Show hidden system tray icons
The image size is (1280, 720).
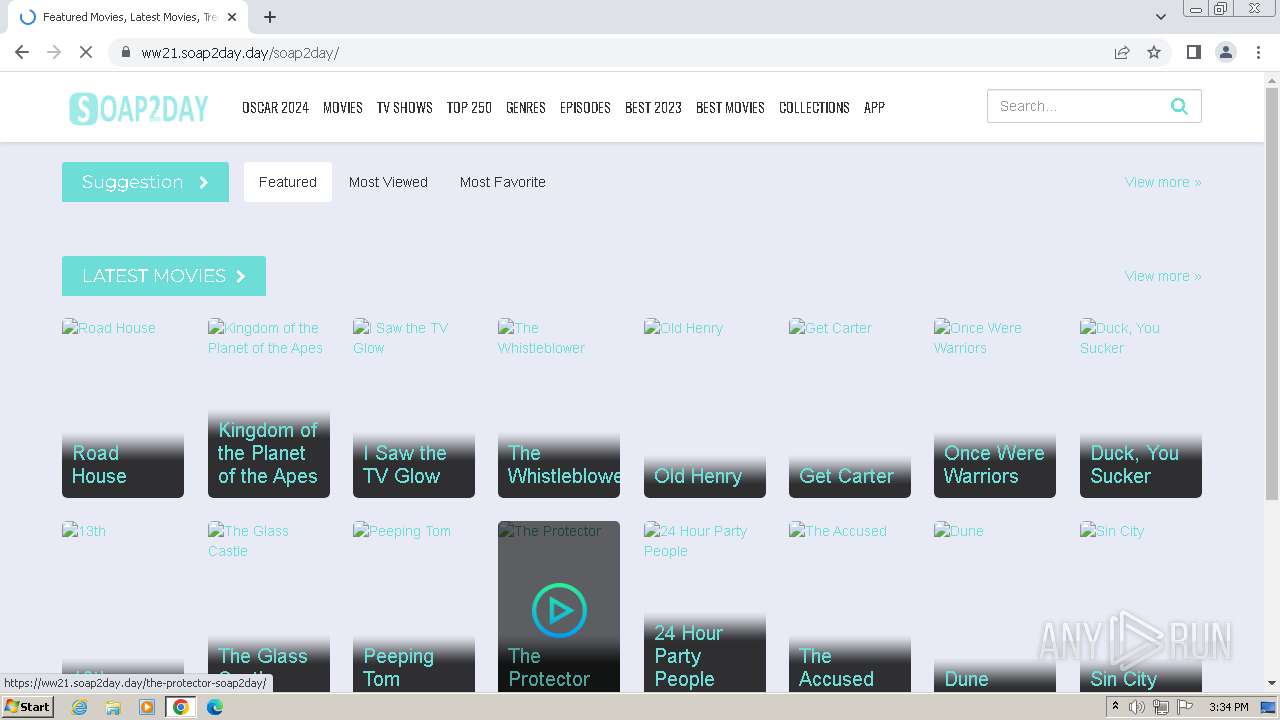(1116, 707)
